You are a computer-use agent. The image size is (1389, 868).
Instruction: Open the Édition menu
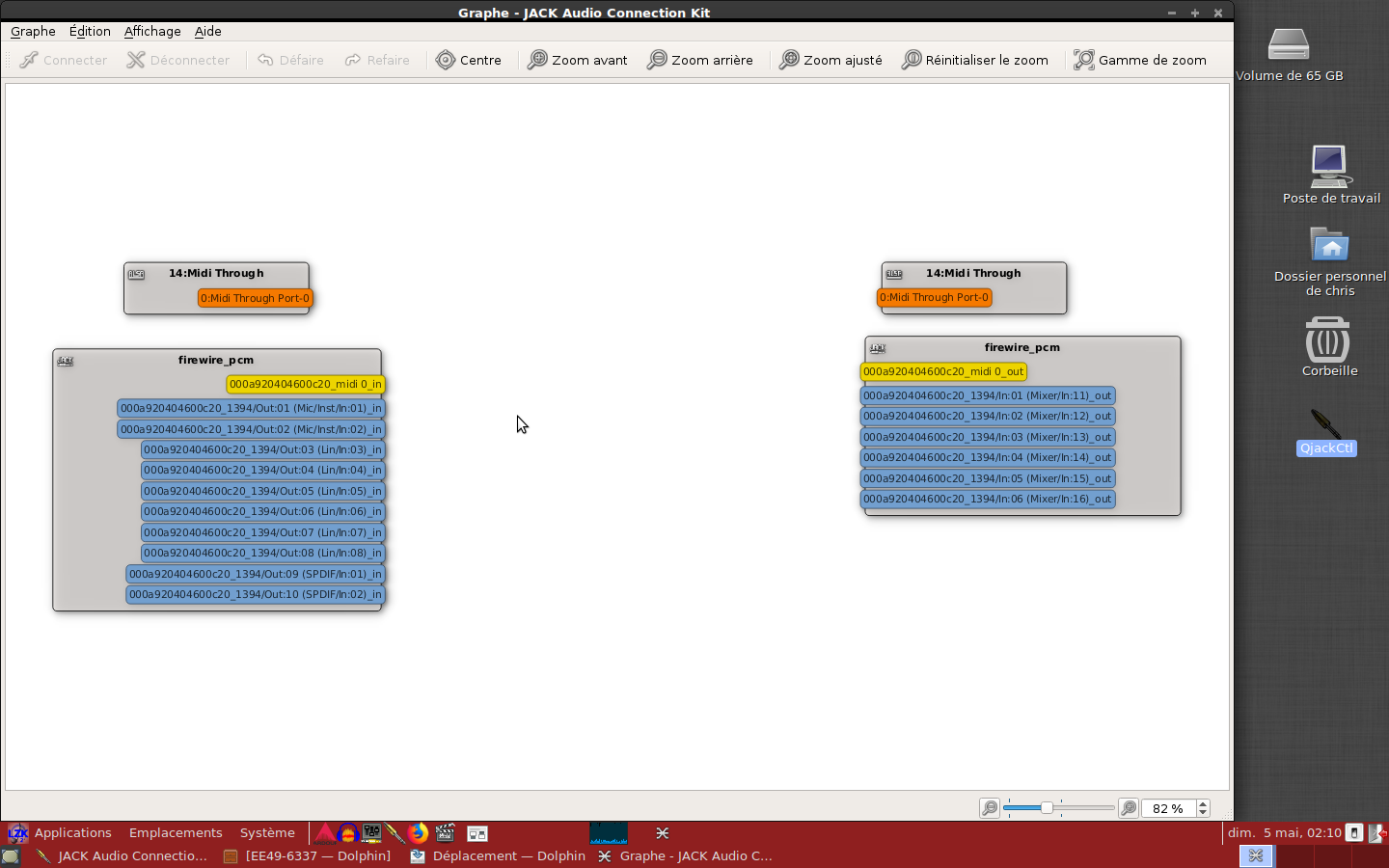[x=90, y=31]
